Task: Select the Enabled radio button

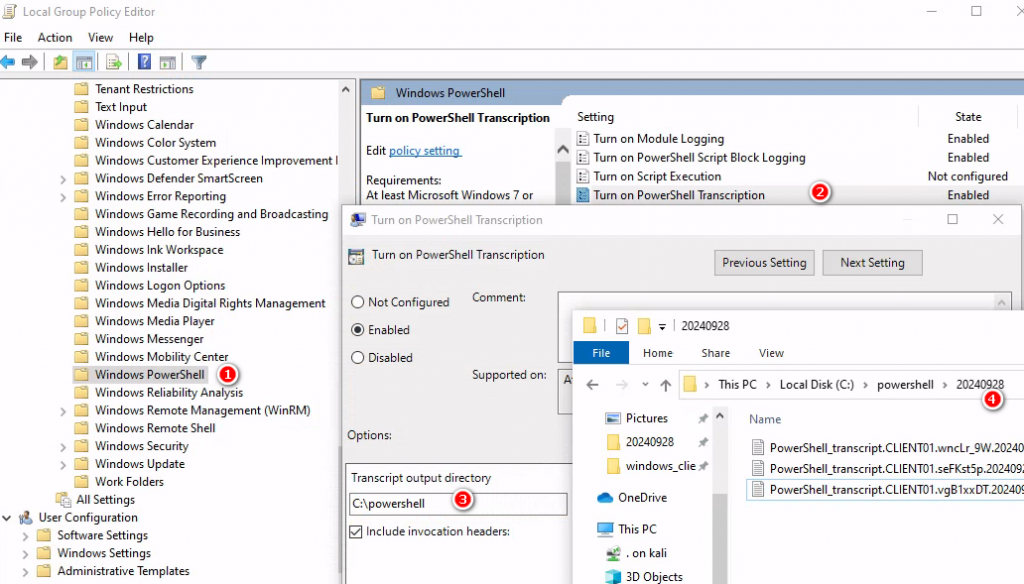Action: (x=357, y=330)
